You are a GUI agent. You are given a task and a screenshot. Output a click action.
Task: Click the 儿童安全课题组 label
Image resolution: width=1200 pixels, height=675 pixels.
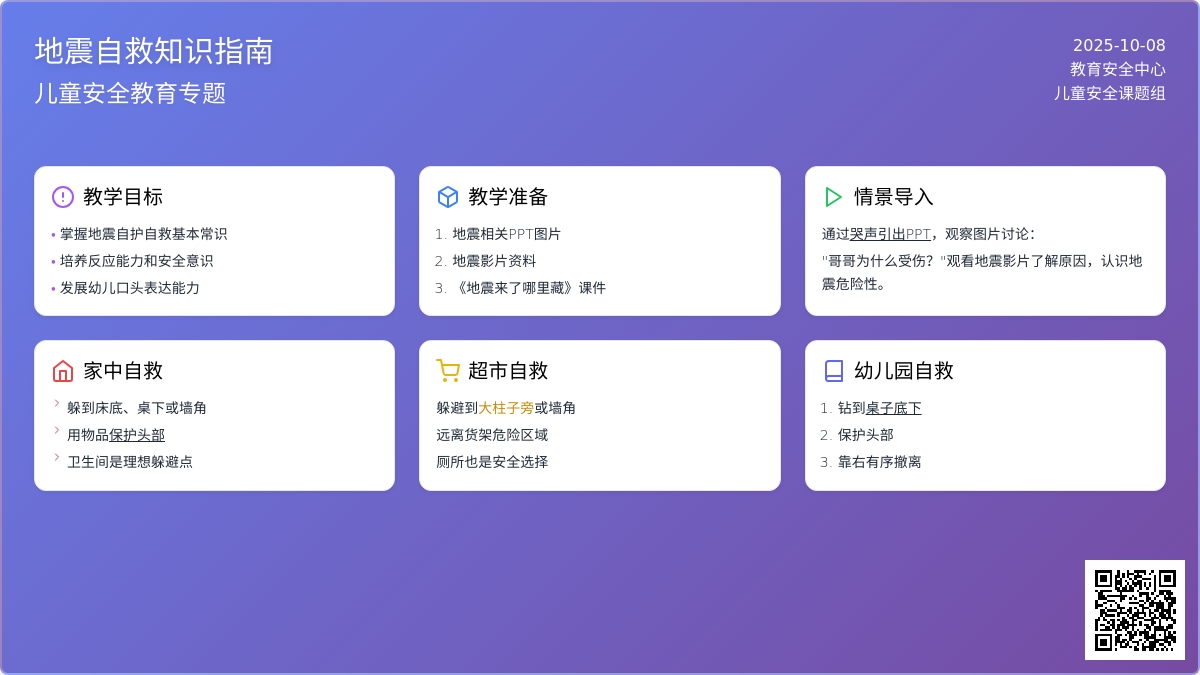1109,93
